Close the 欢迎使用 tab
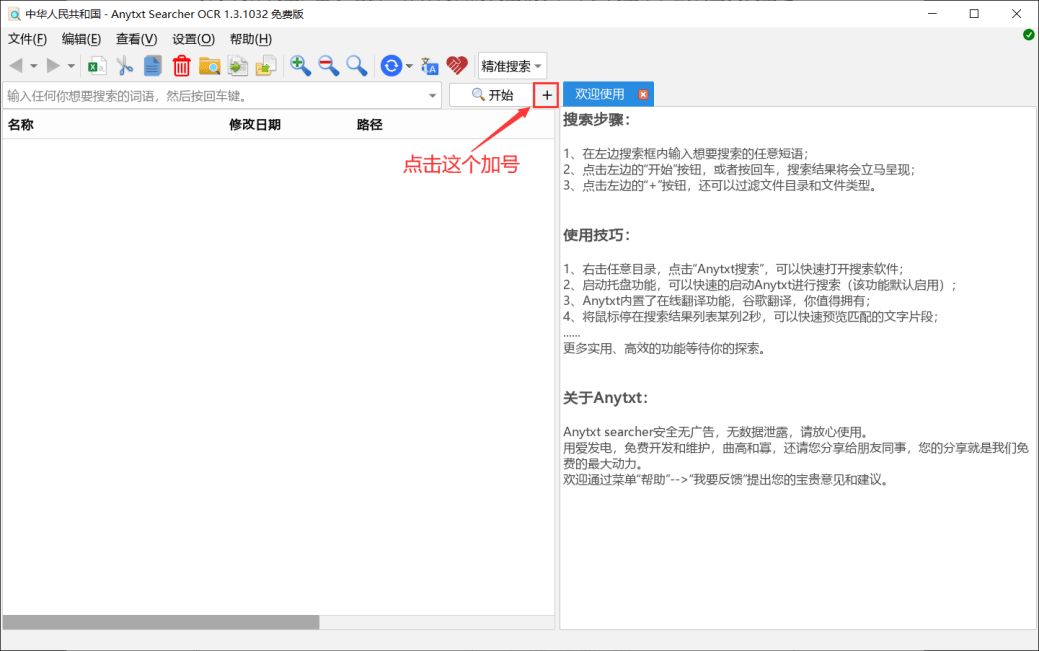Screen dimensions: 1039x651 (x=643, y=95)
